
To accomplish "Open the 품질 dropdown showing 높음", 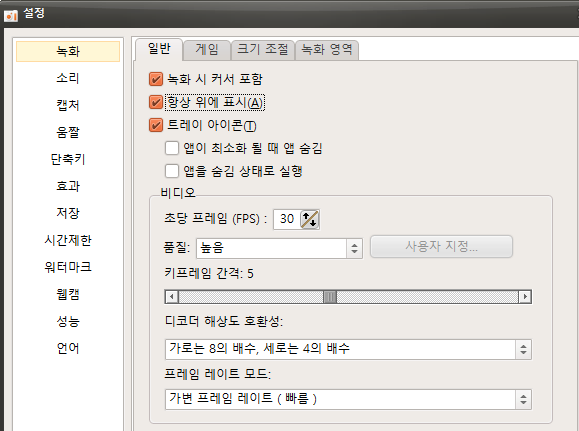I will coord(280,248).
